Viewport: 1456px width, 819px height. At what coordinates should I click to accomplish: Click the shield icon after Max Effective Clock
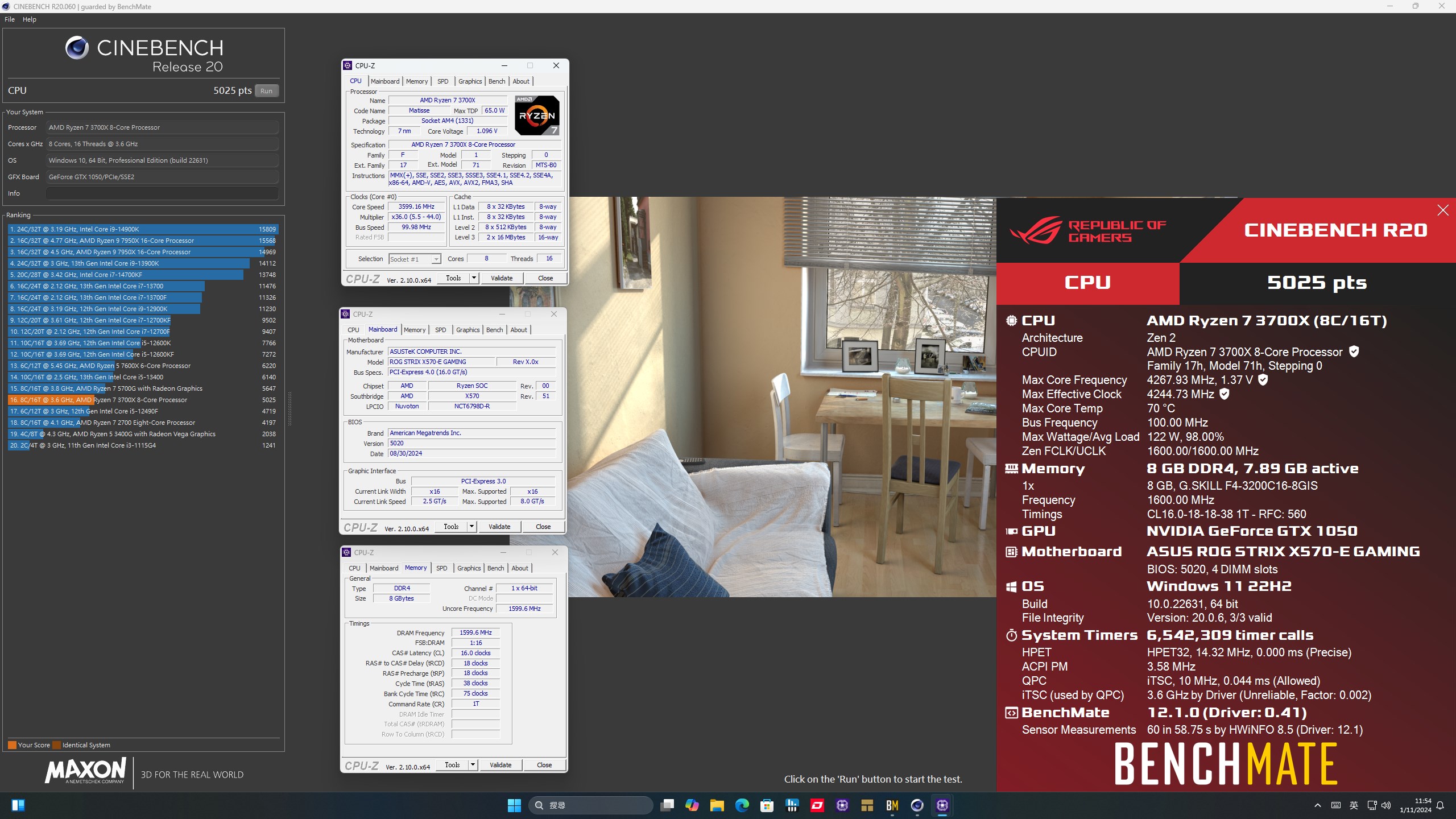[1225, 394]
